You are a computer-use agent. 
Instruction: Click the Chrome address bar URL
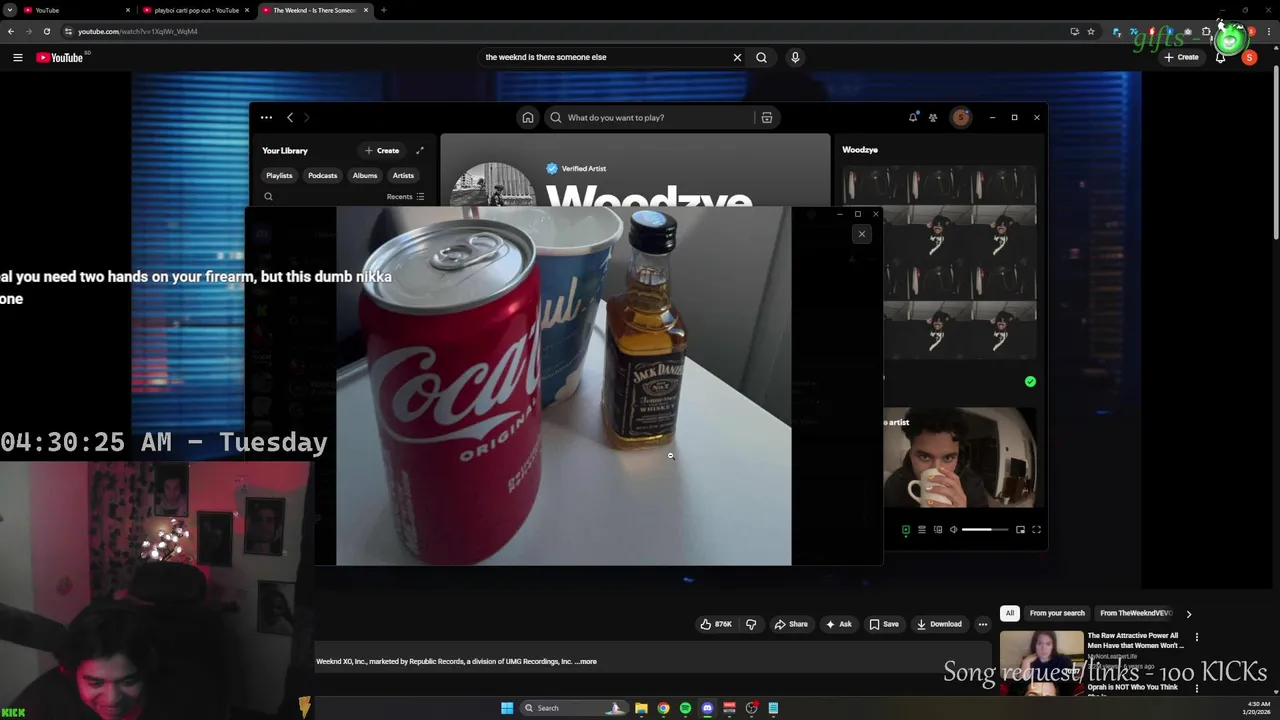pyautogui.click(x=138, y=31)
